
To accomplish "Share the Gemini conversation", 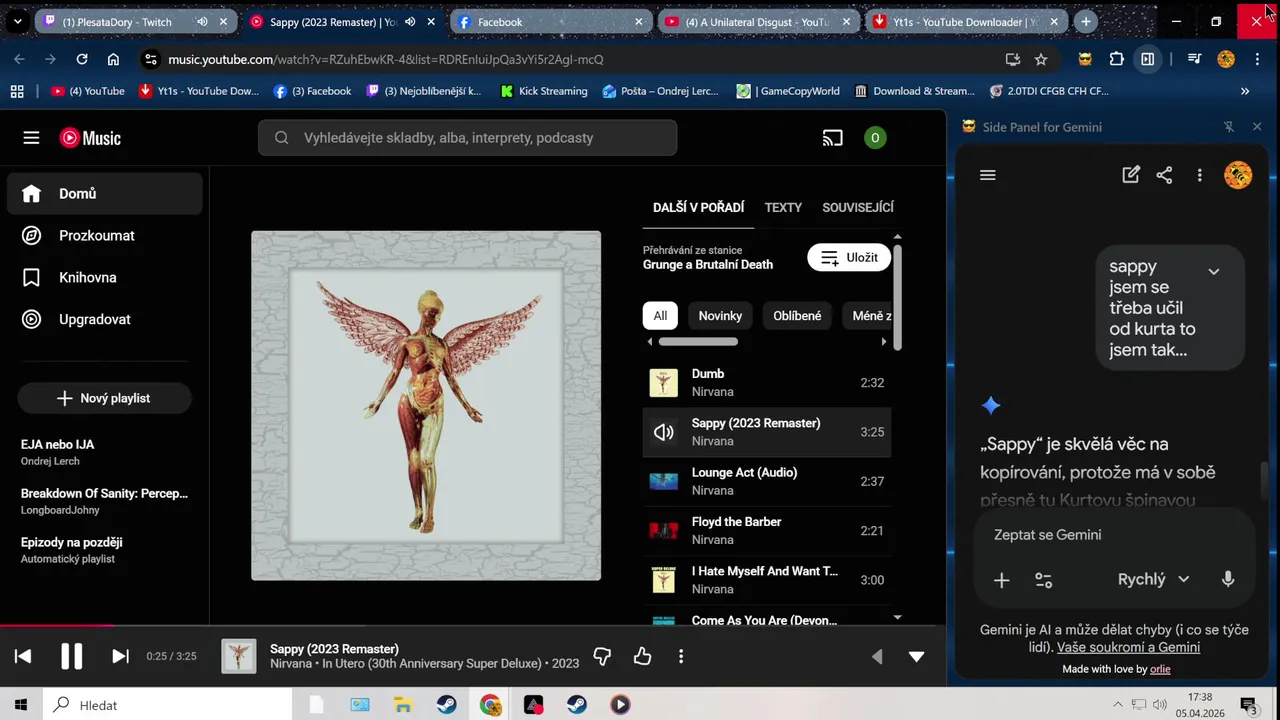I will pos(1164,175).
